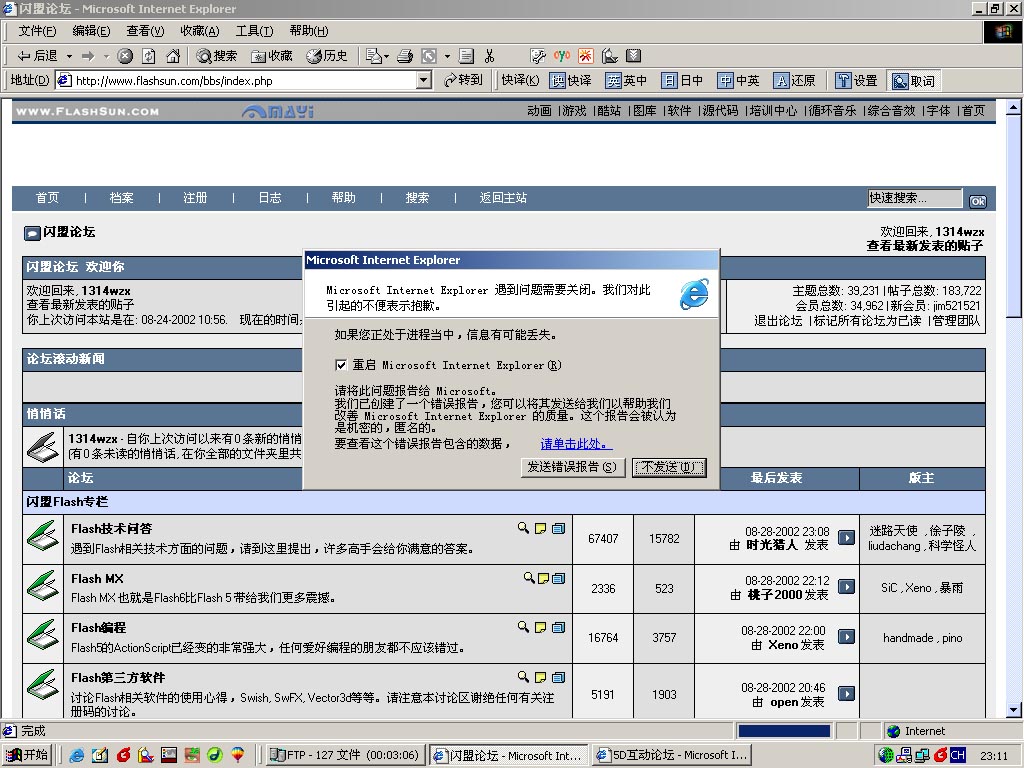
Task: Click the OK icon next to quick search
Action: point(978,201)
